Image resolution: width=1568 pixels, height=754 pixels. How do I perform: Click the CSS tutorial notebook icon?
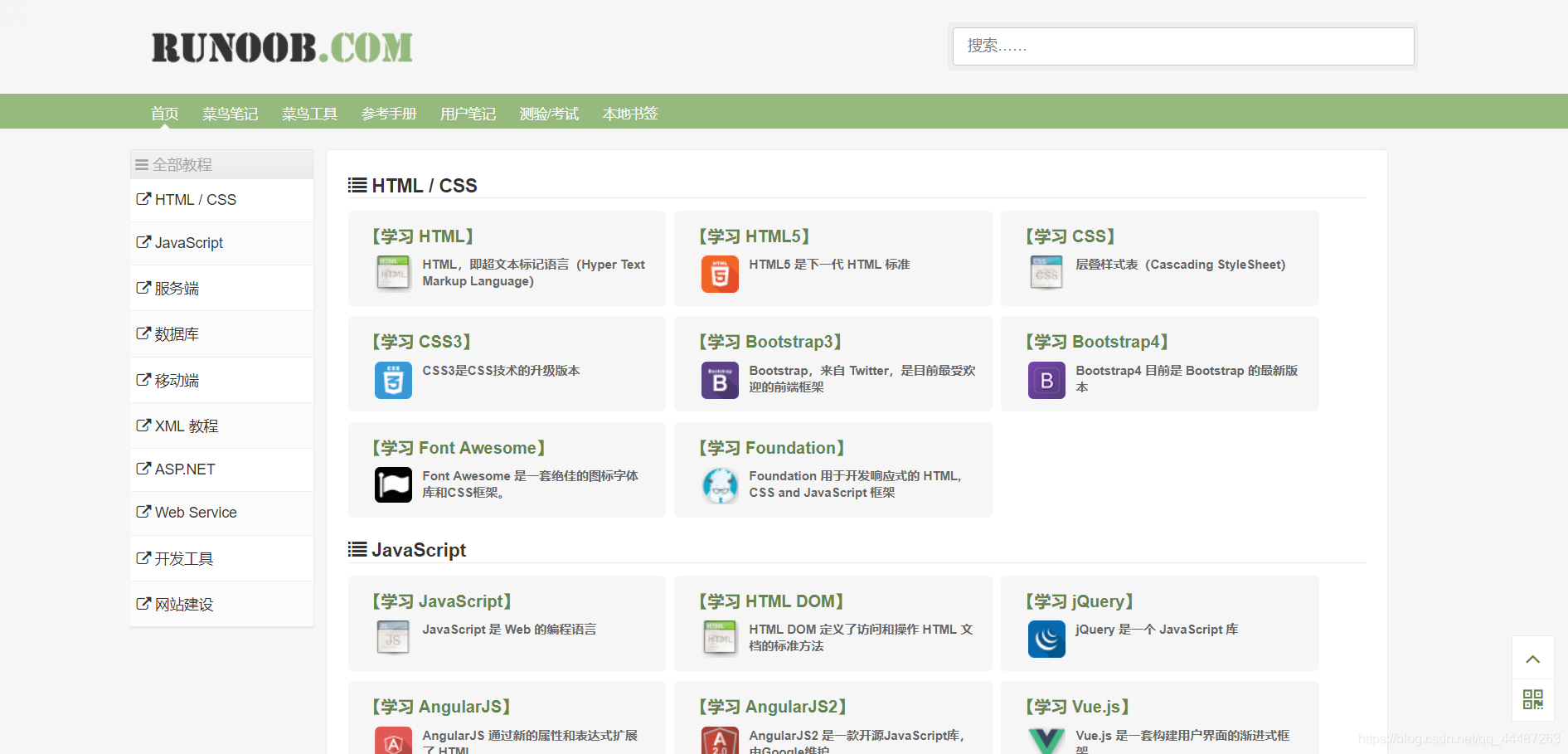pyautogui.click(x=1046, y=274)
